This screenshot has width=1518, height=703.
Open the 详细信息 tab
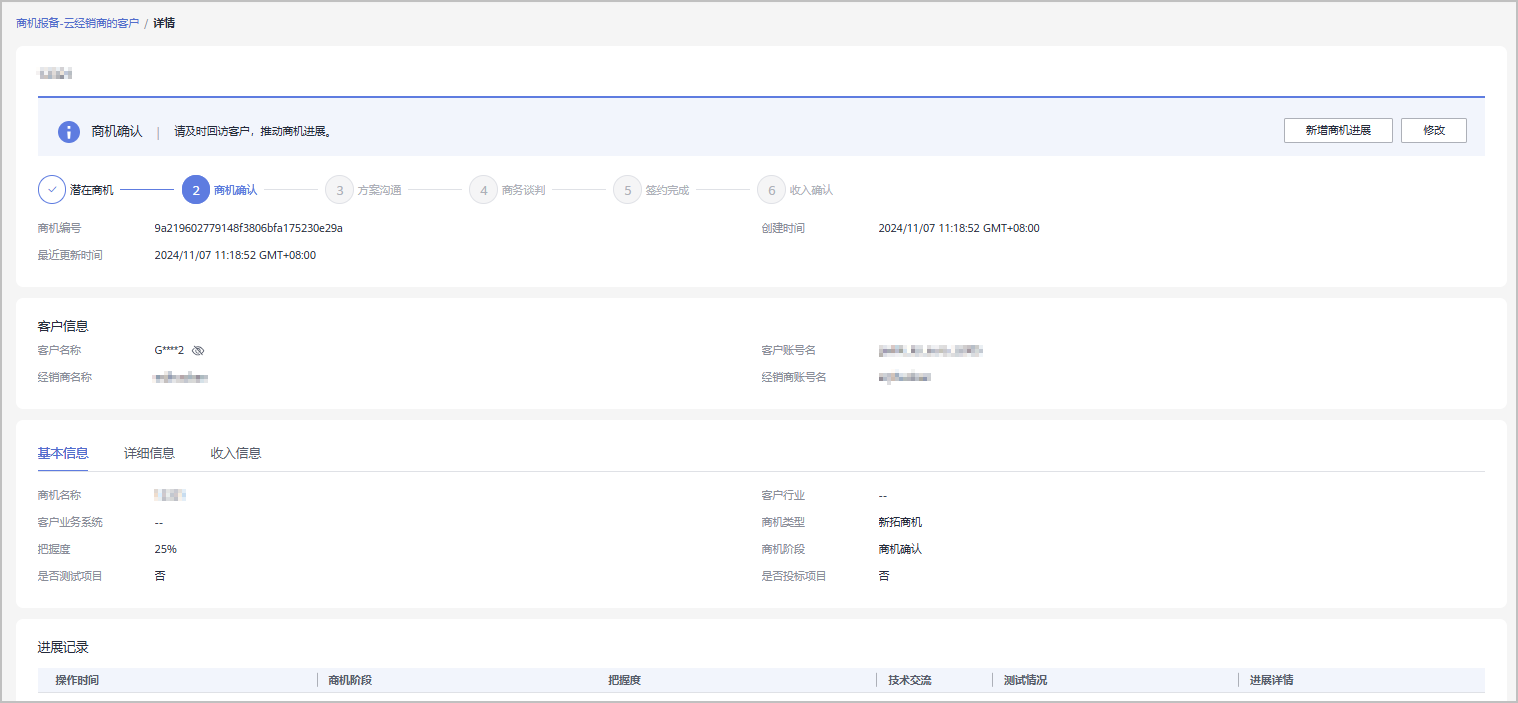pyautogui.click(x=149, y=453)
